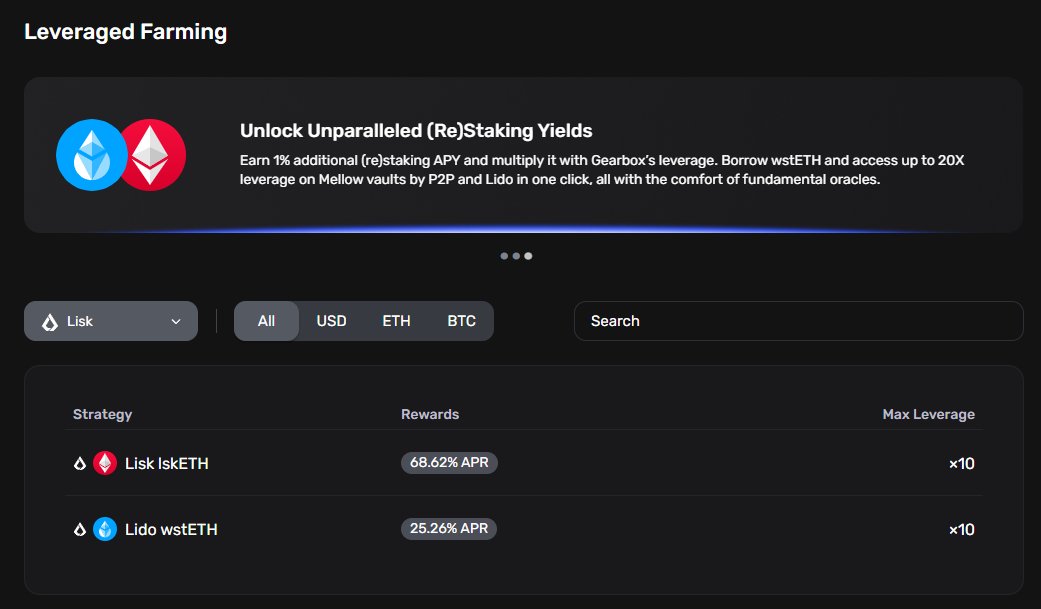The height and width of the screenshot is (609, 1041).
Task: Open Unlock Unparalleled (Re)Staking Yields banner
Action: tap(523, 155)
